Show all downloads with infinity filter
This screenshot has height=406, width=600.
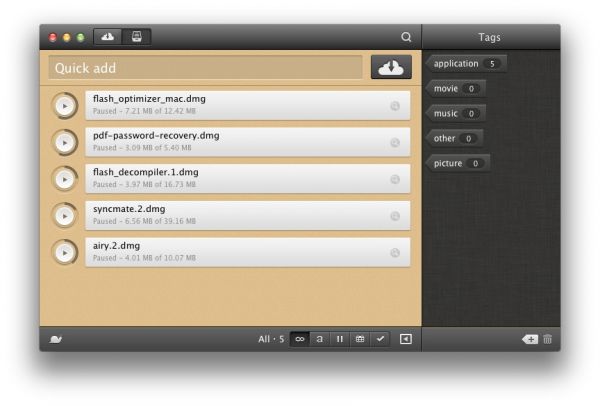tap(300, 339)
